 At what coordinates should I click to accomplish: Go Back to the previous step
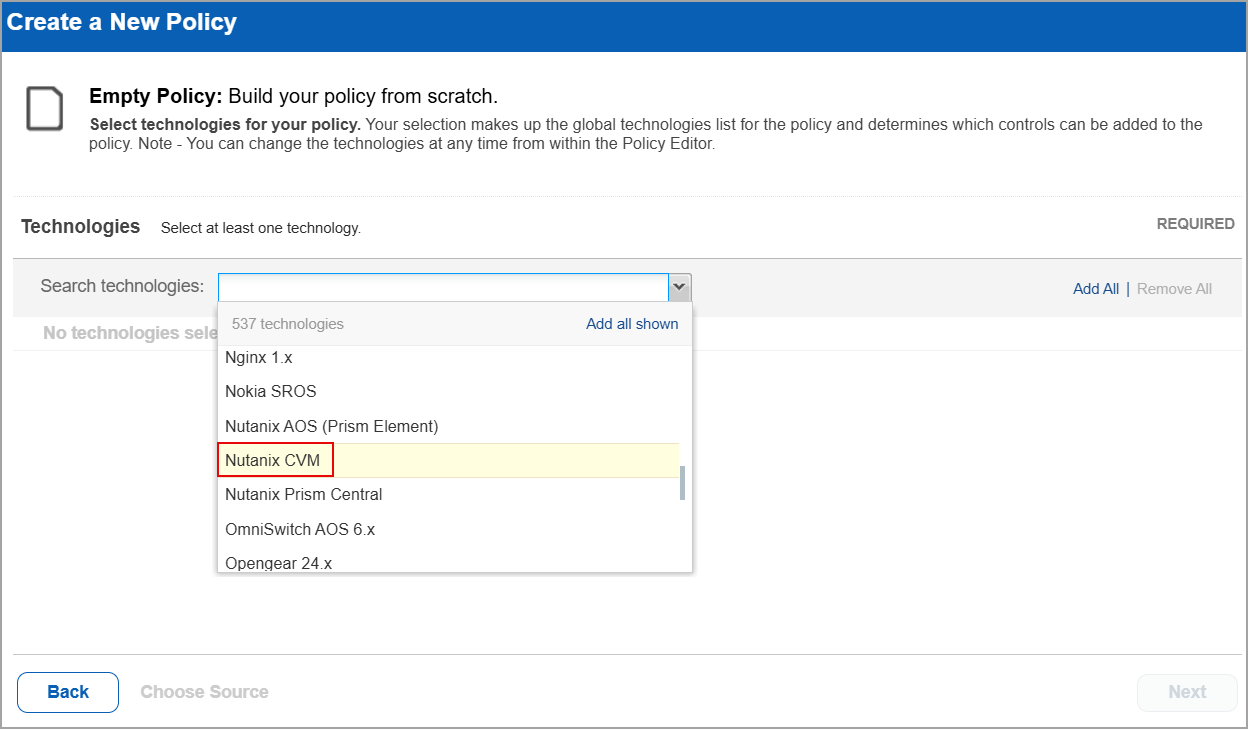[x=68, y=692]
